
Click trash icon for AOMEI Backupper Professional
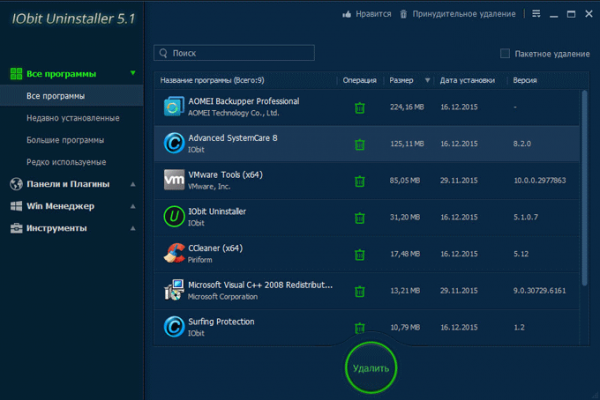tap(360, 108)
